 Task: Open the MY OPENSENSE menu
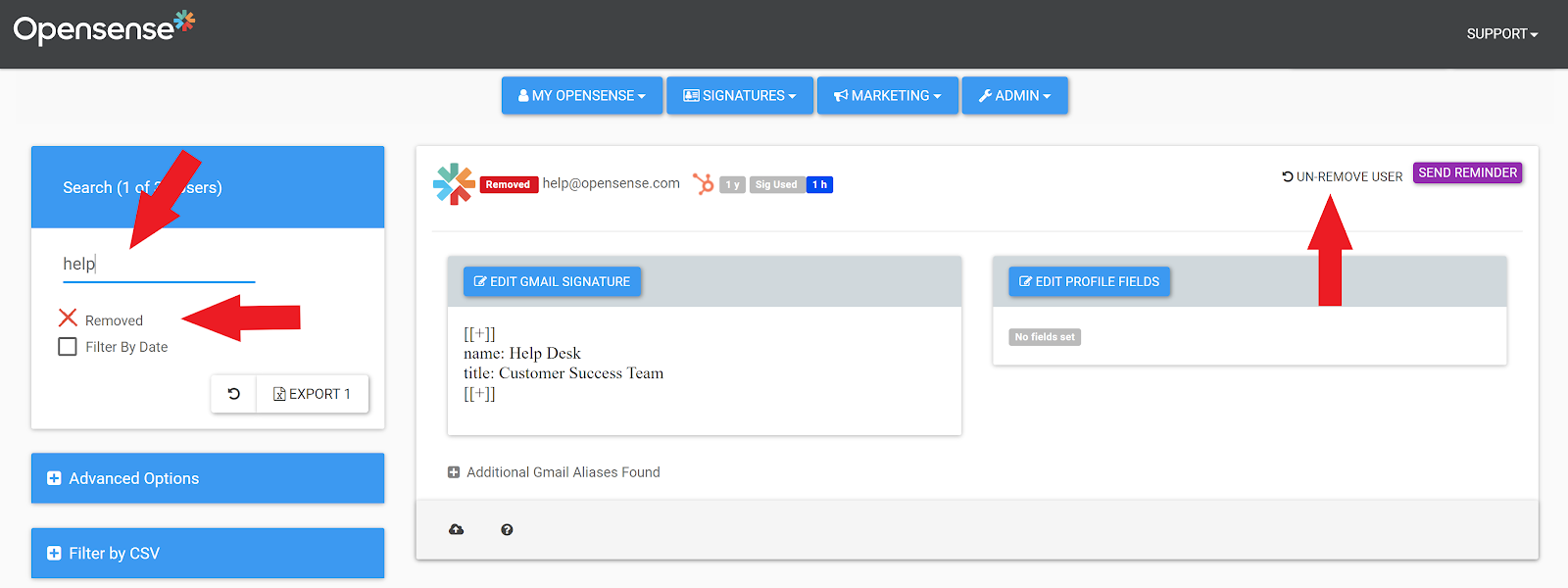click(582, 96)
